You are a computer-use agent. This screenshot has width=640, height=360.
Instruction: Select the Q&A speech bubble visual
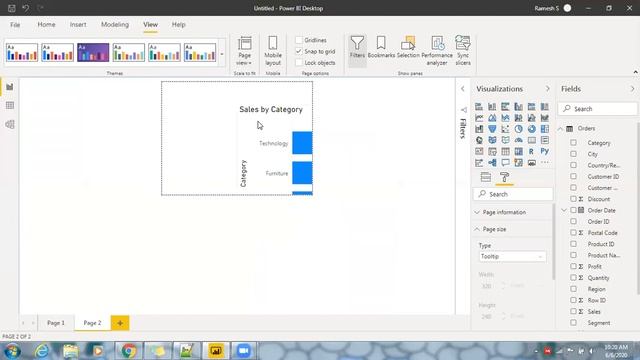505,163
